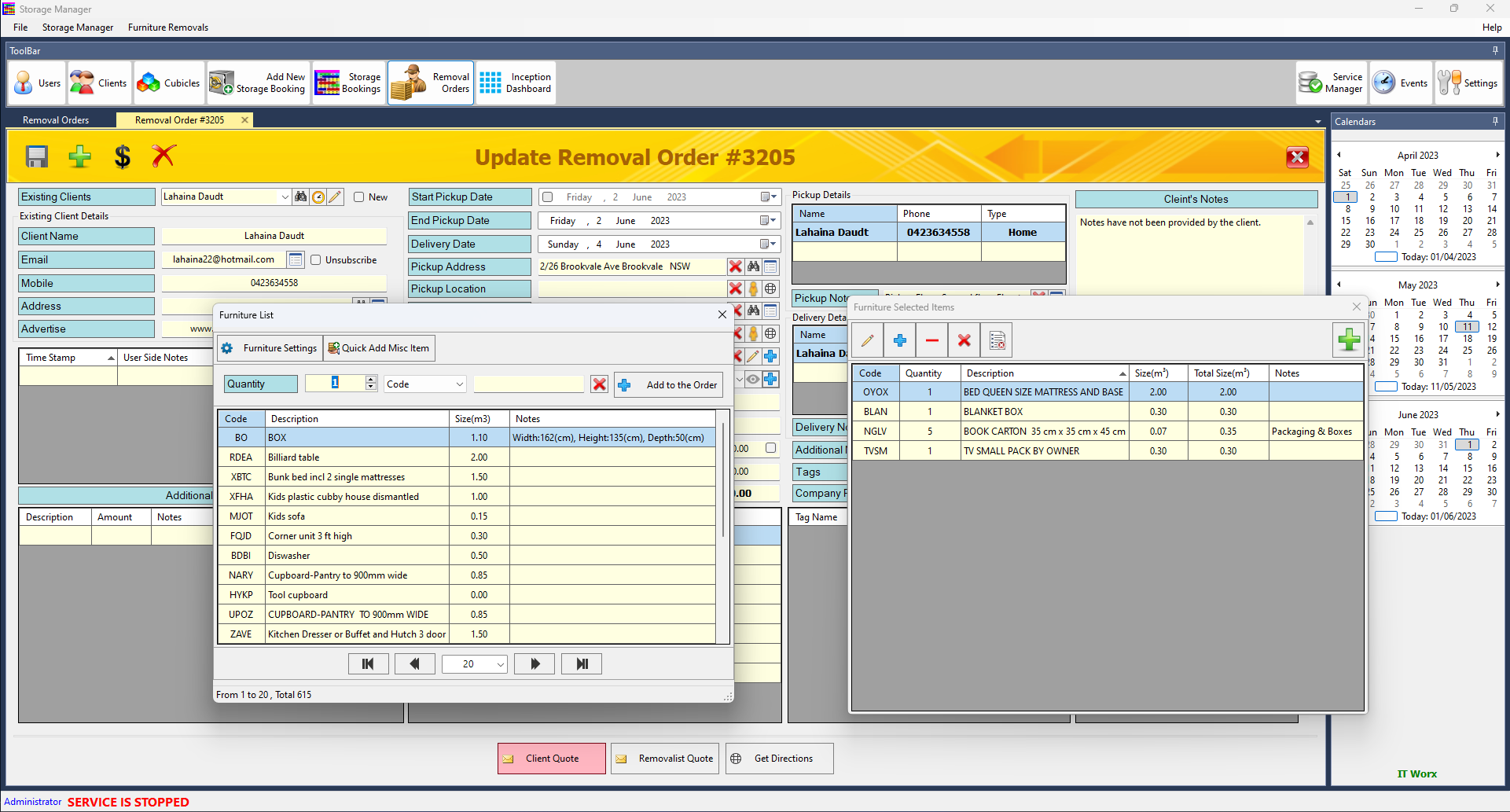The image size is (1510, 812).
Task: Click the Save floppy disk icon
Action: 37,156
